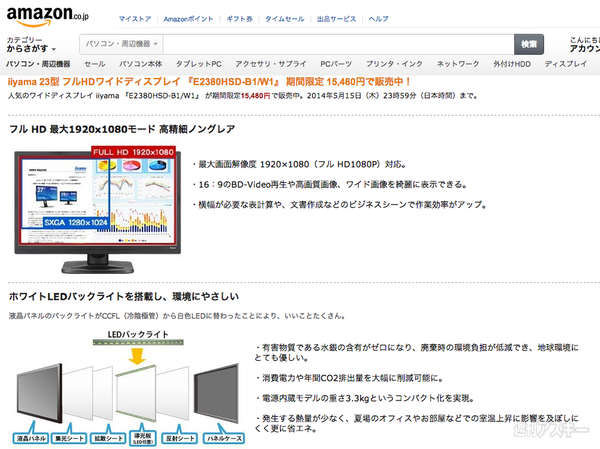600x449 pixels.
Task: Click the 電源内蔵モデルの重さ3.3kg bullet text
Action: [365, 398]
